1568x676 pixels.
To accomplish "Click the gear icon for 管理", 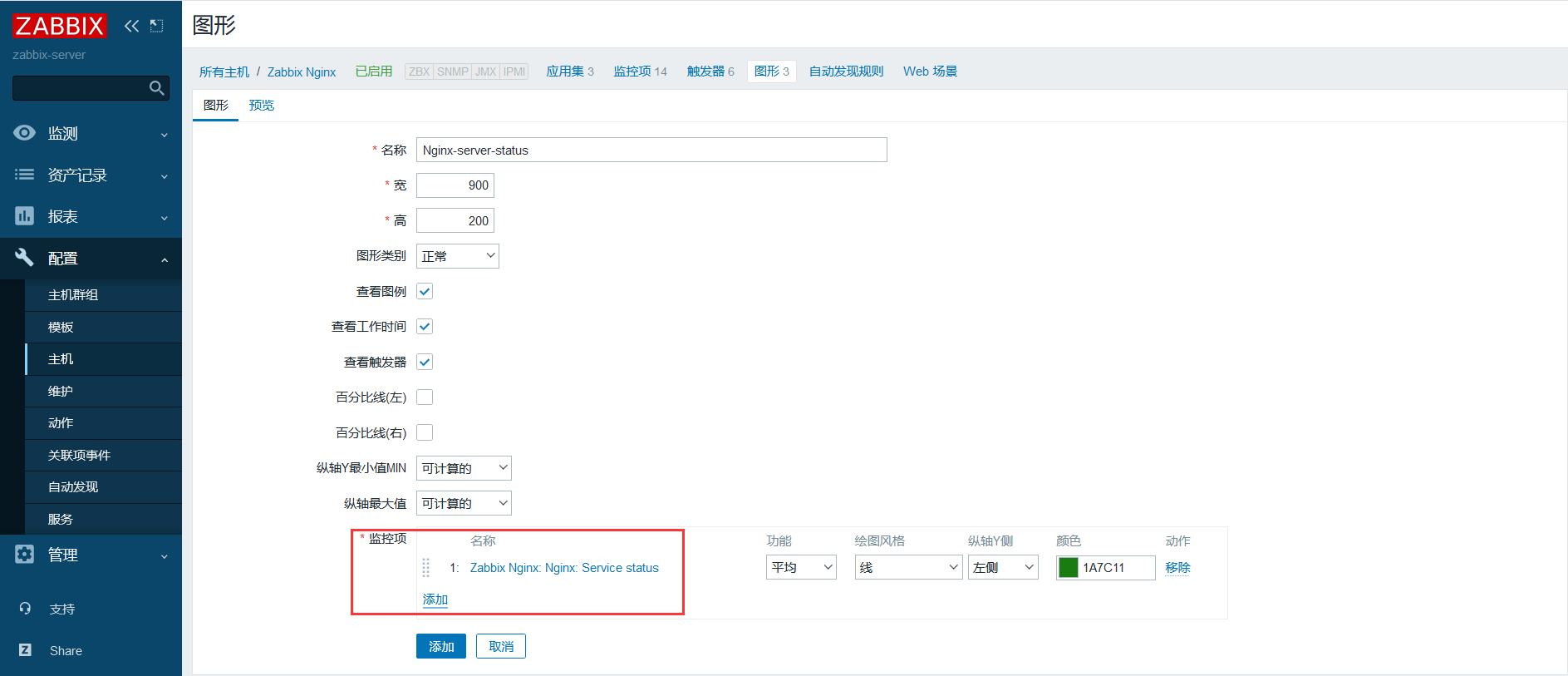I will point(25,554).
